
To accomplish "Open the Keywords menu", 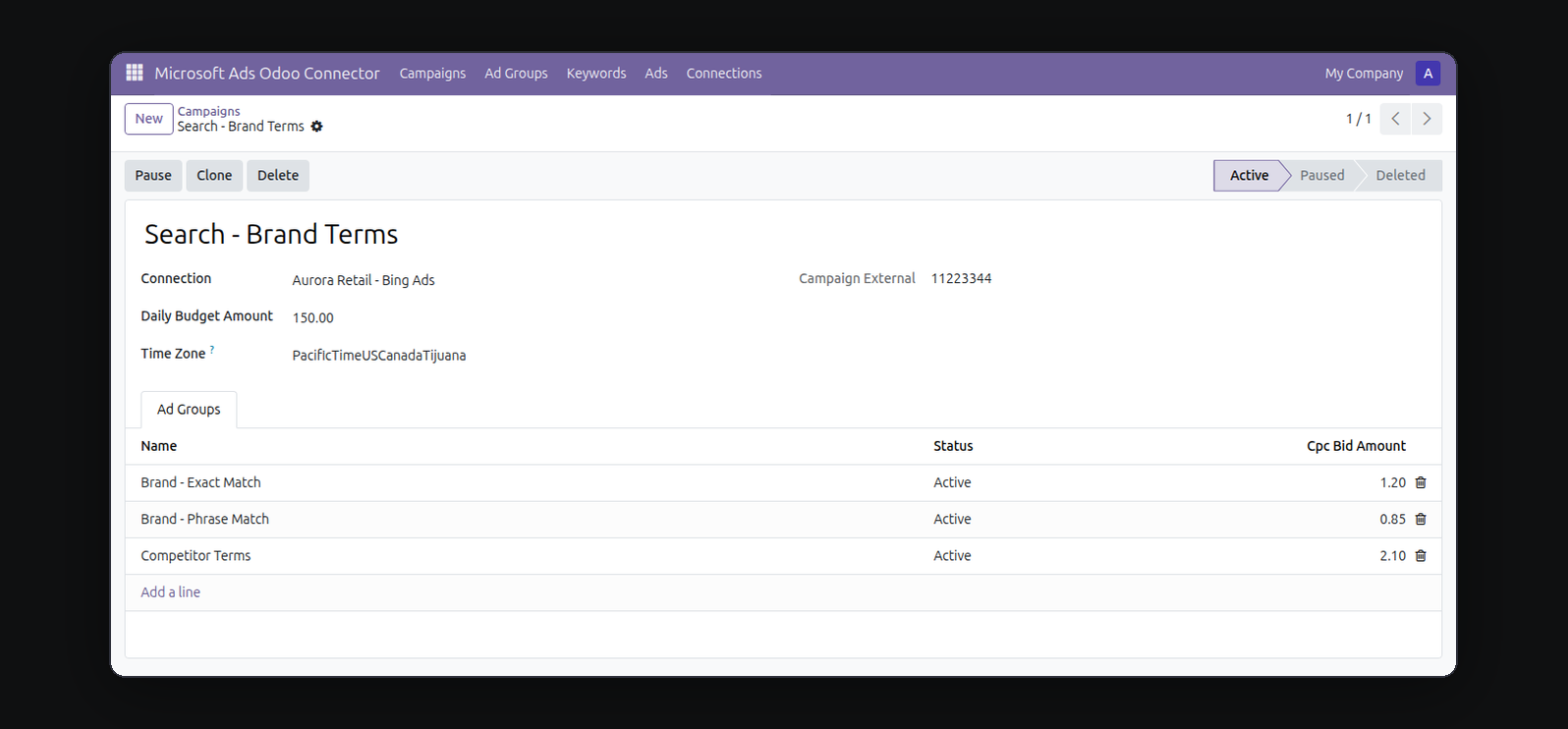I will (596, 73).
